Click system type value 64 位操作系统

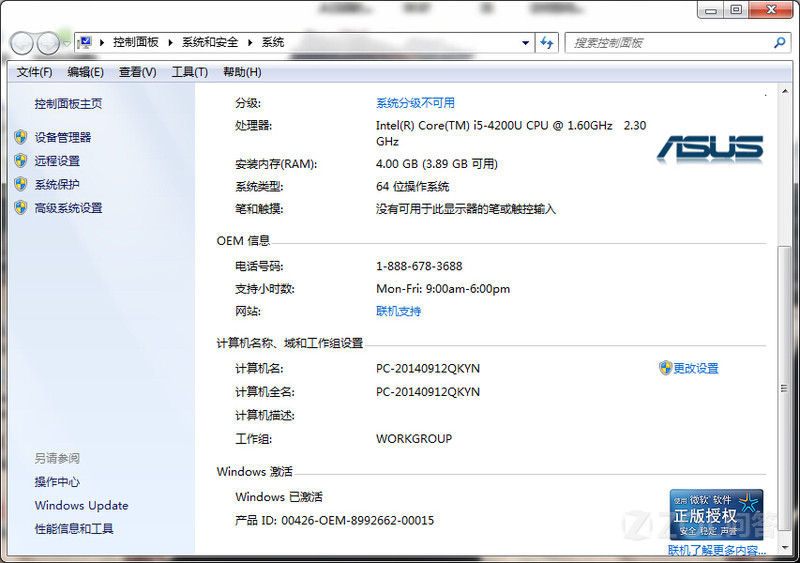413,186
